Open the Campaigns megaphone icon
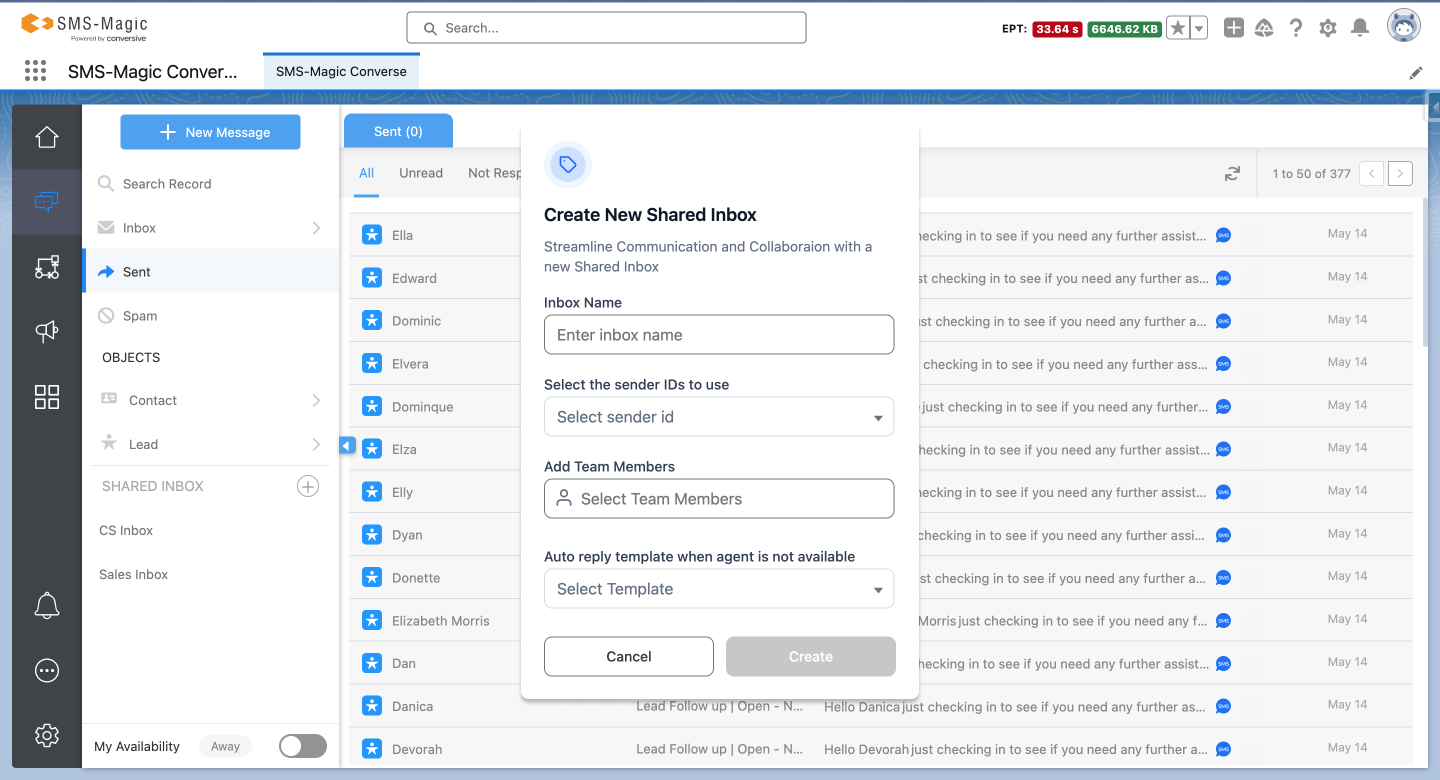The image size is (1440, 780). pyautogui.click(x=47, y=331)
